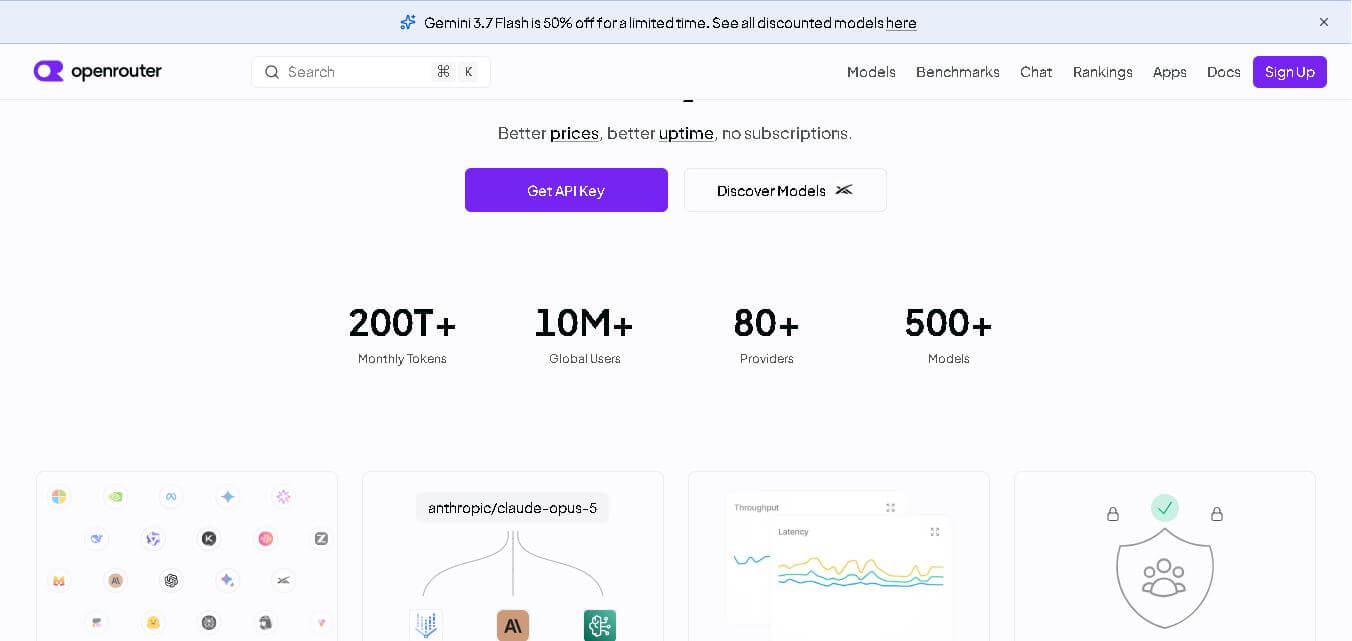Click the sparkle icon in the promo banner
The height and width of the screenshot is (641, 1352).
pos(407,22)
